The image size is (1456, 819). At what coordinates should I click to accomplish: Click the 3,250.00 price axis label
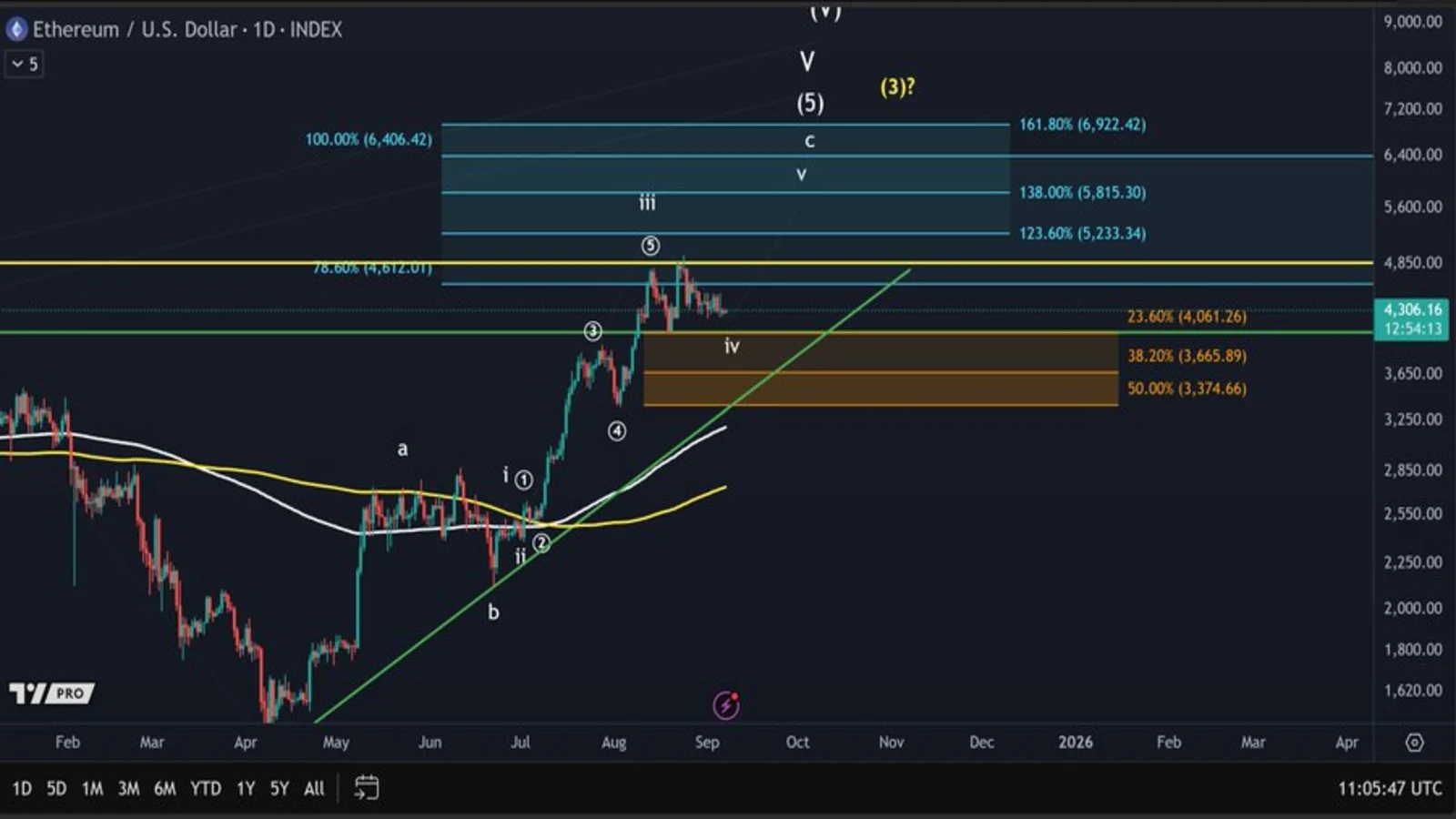coord(1412,420)
